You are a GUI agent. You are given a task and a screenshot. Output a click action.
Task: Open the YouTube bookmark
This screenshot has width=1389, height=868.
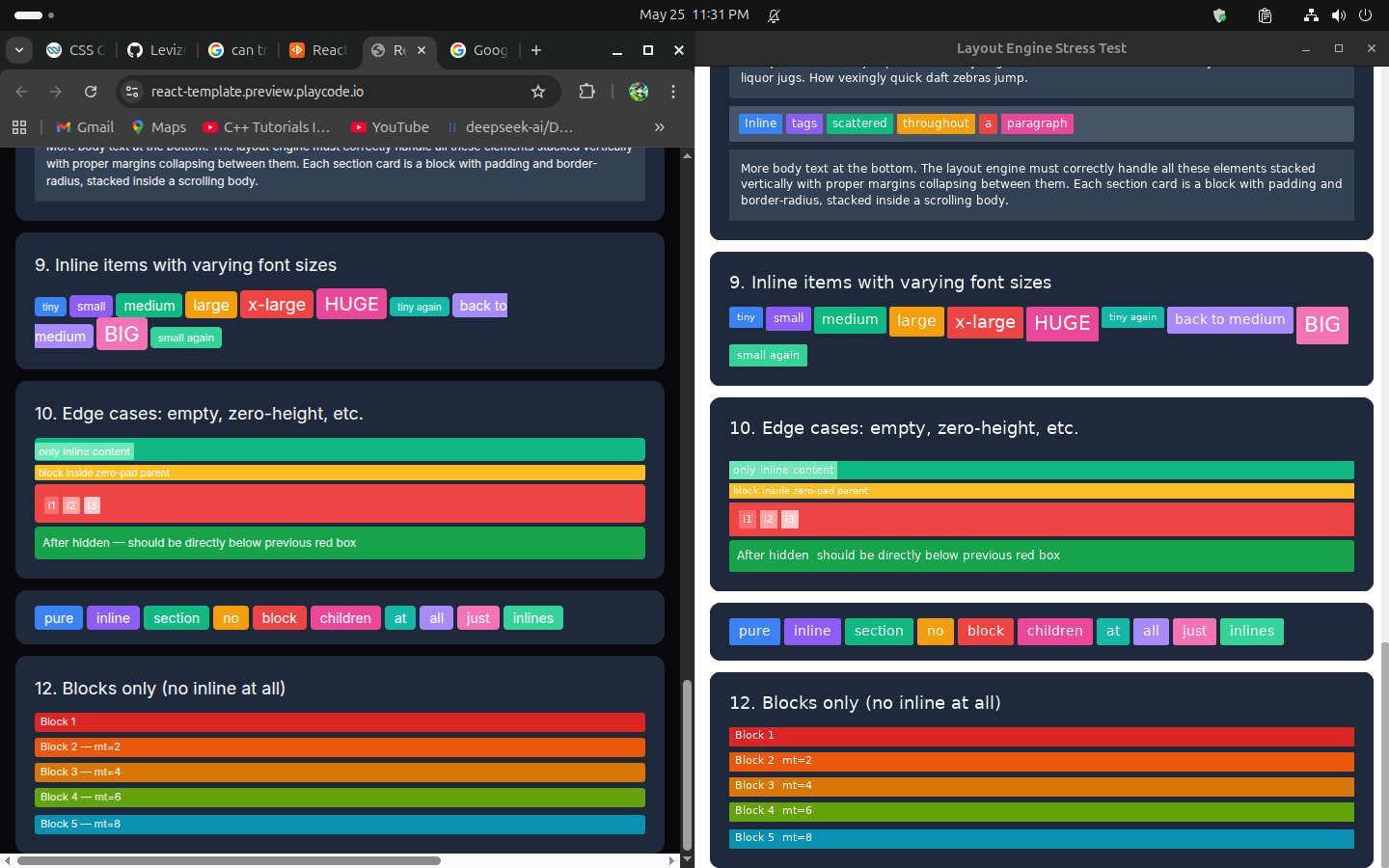[390, 127]
